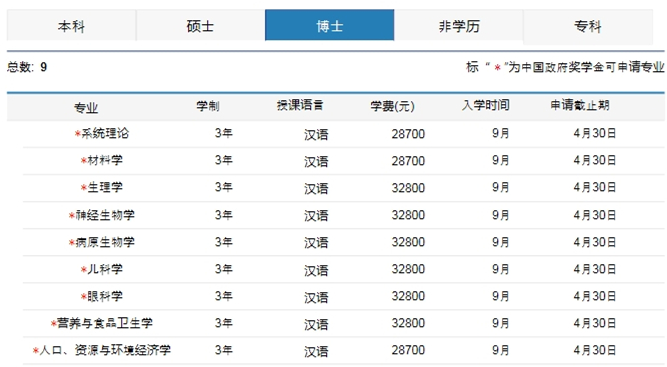This screenshot has width=667, height=367.
Task: Go to the 非学历 tab
Action: pos(459,26)
